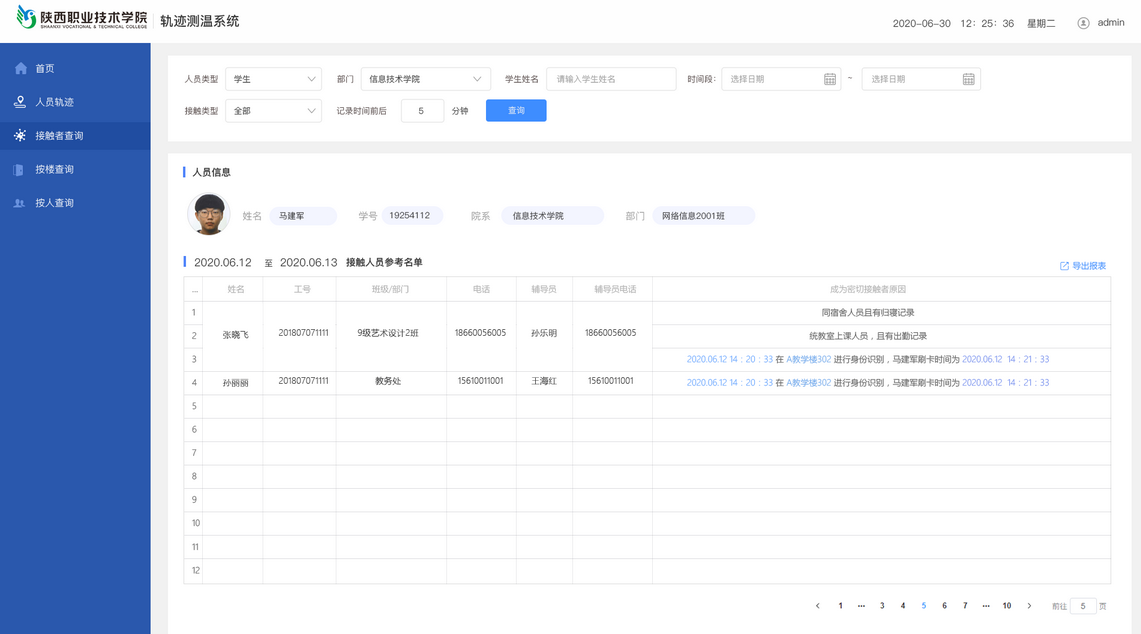
Task: Click the 学生姓名 input field
Action: 611,79
